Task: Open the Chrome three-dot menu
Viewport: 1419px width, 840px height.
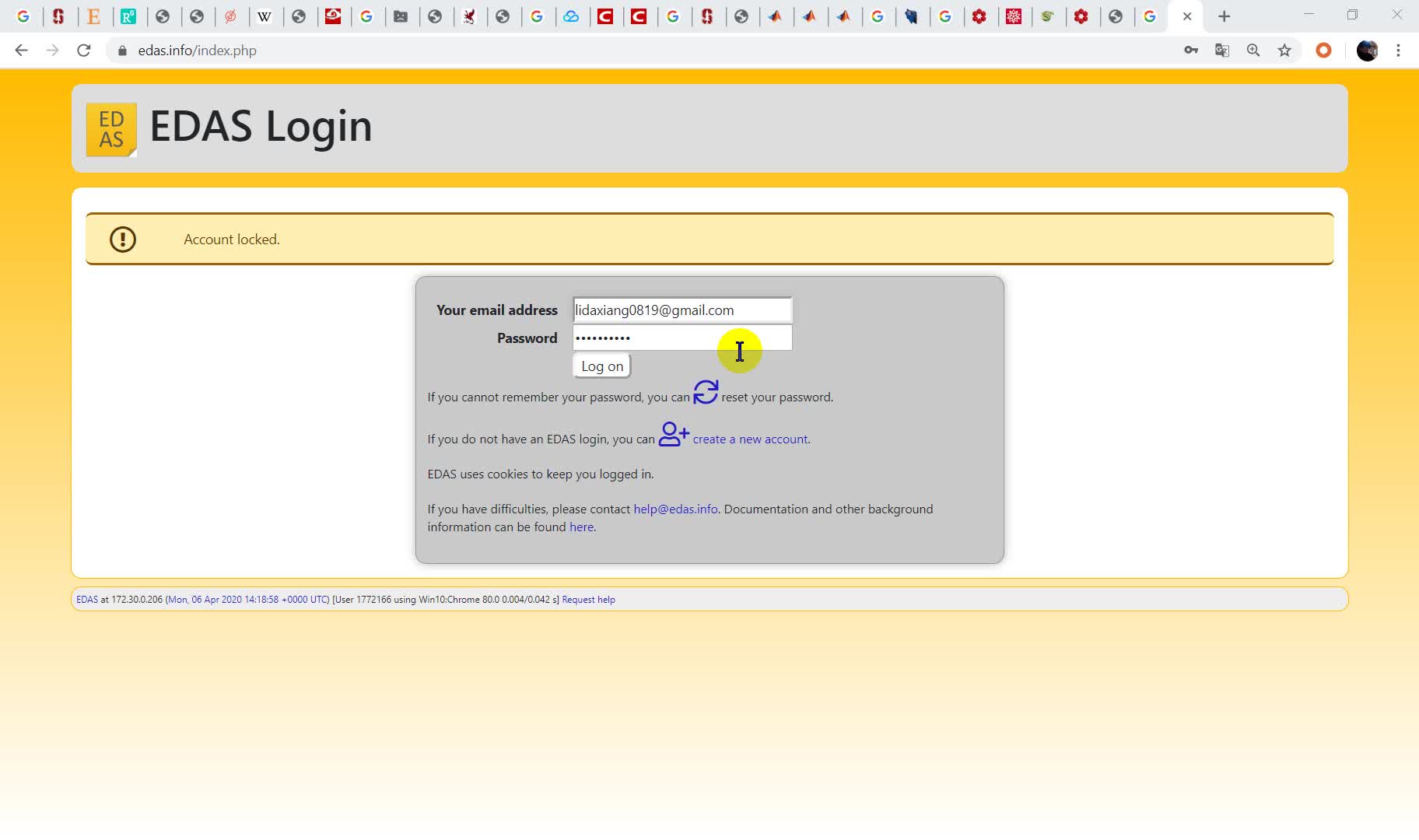Action: (x=1398, y=51)
